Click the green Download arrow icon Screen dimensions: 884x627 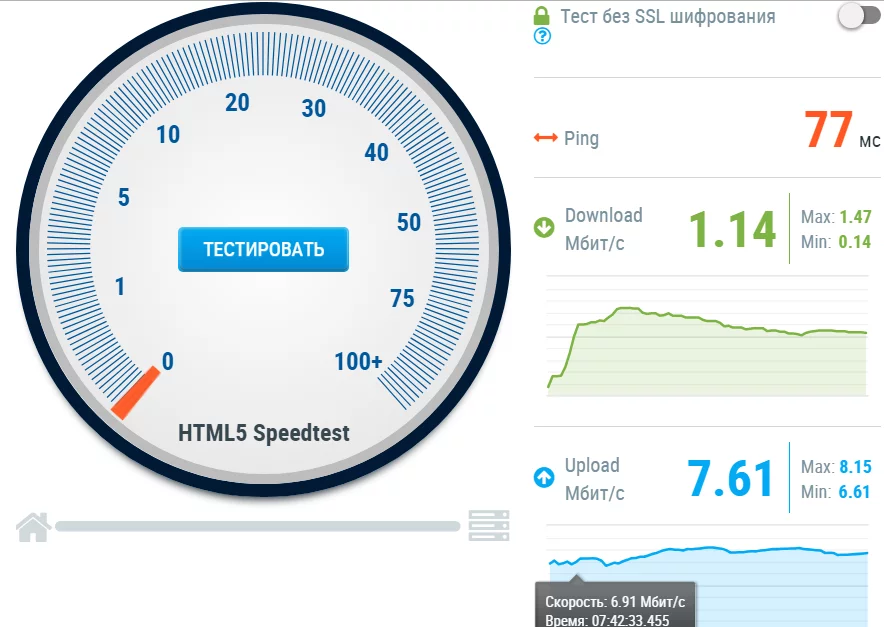coord(544,228)
